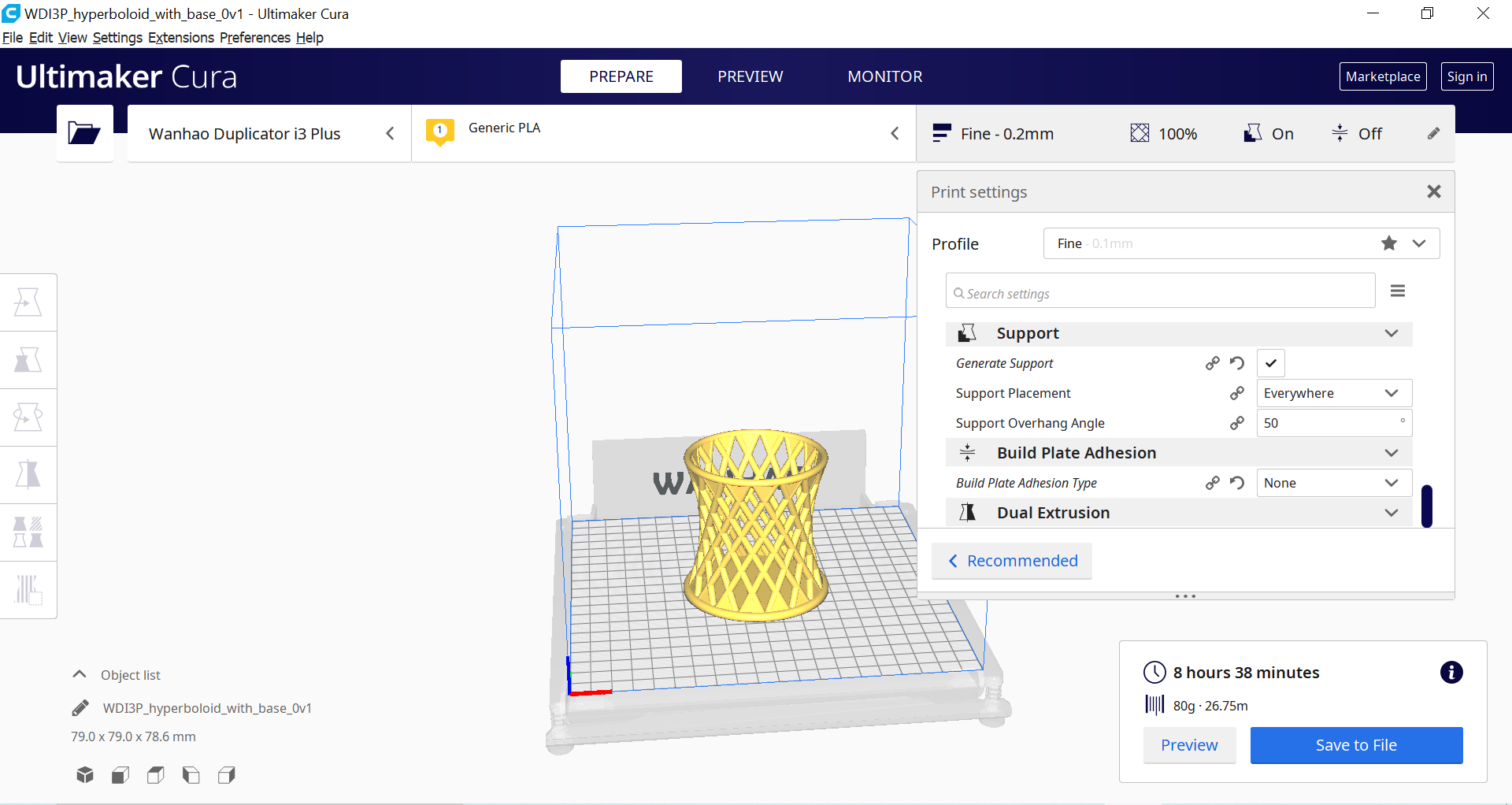Open Per Model Settings tool

tap(28, 532)
